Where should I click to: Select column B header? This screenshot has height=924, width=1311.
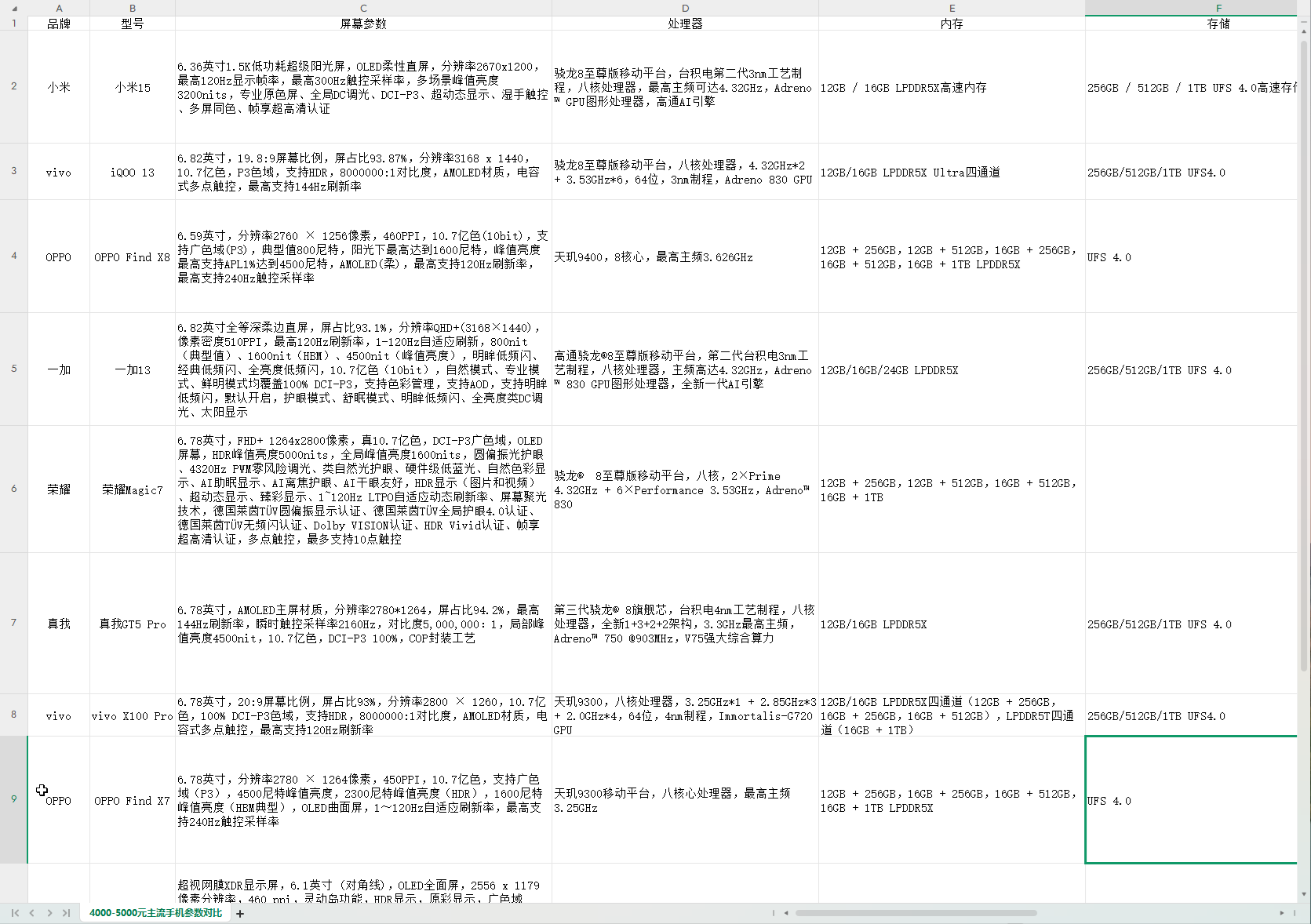coord(133,8)
